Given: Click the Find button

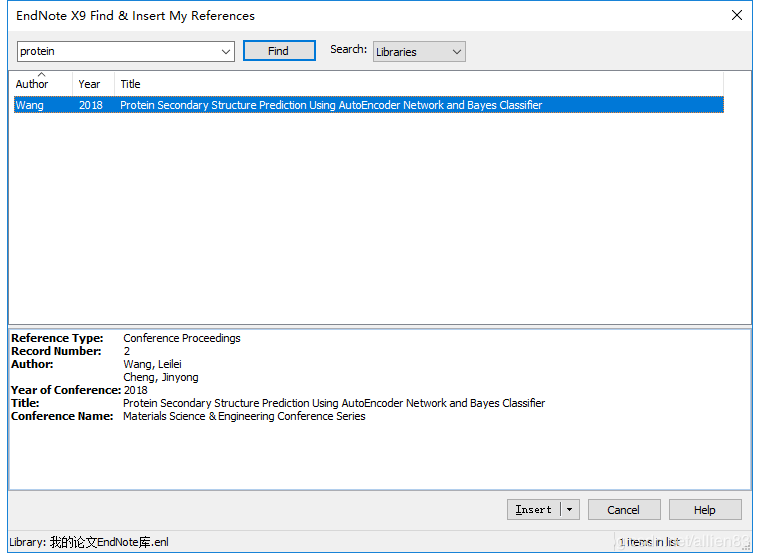Looking at the screenshot, I should tap(279, 51).
